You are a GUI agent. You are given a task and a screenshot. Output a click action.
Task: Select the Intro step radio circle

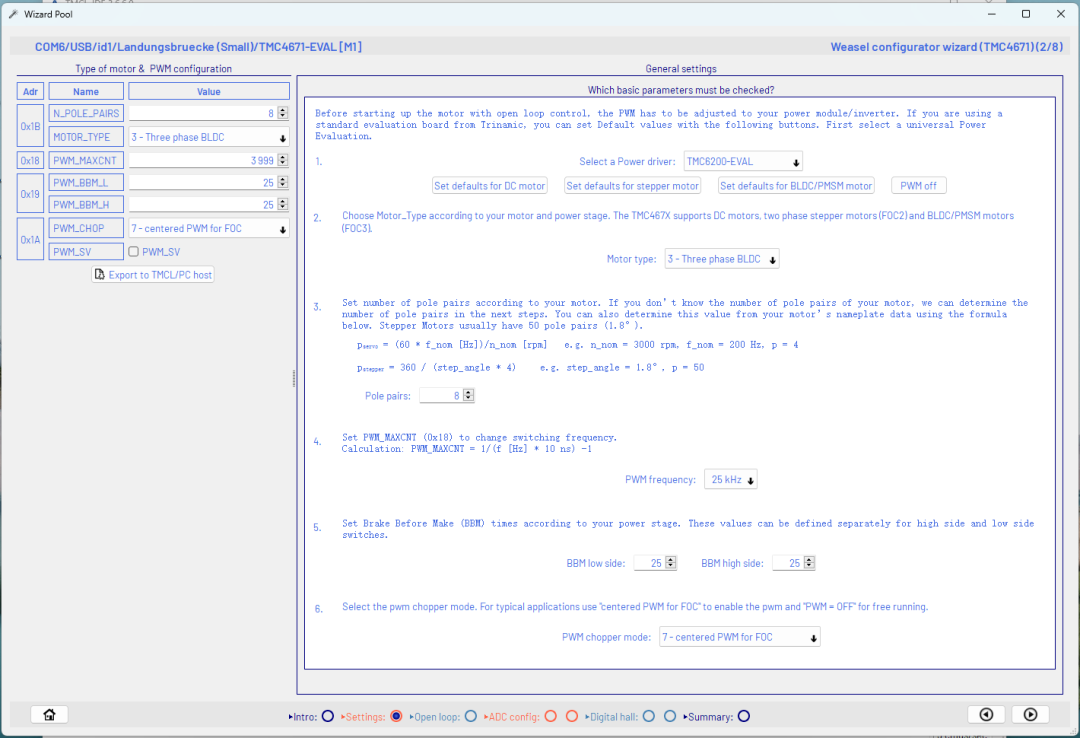[x=328, y=717]
